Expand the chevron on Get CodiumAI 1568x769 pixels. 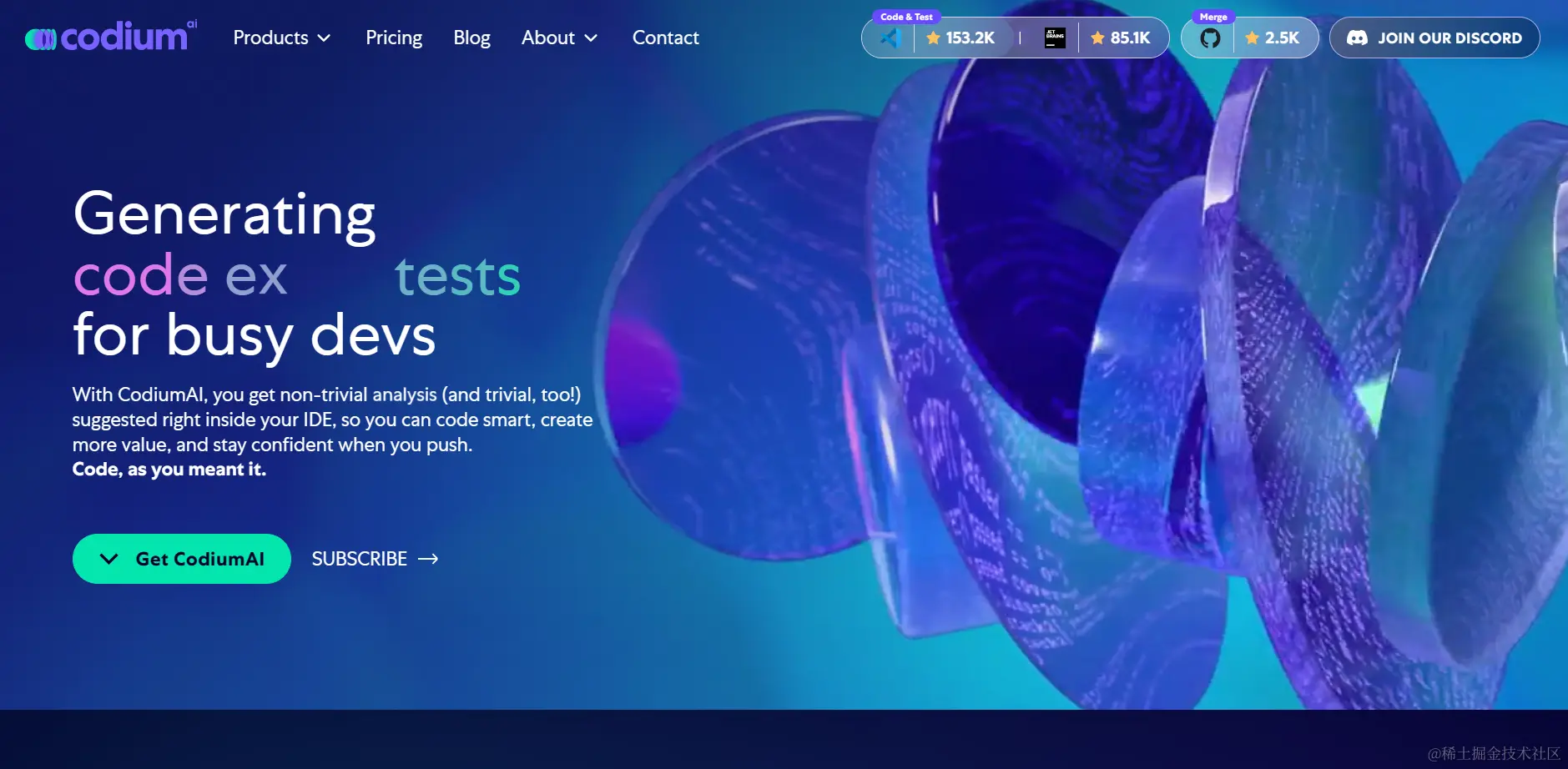click(x=108, y=559)
